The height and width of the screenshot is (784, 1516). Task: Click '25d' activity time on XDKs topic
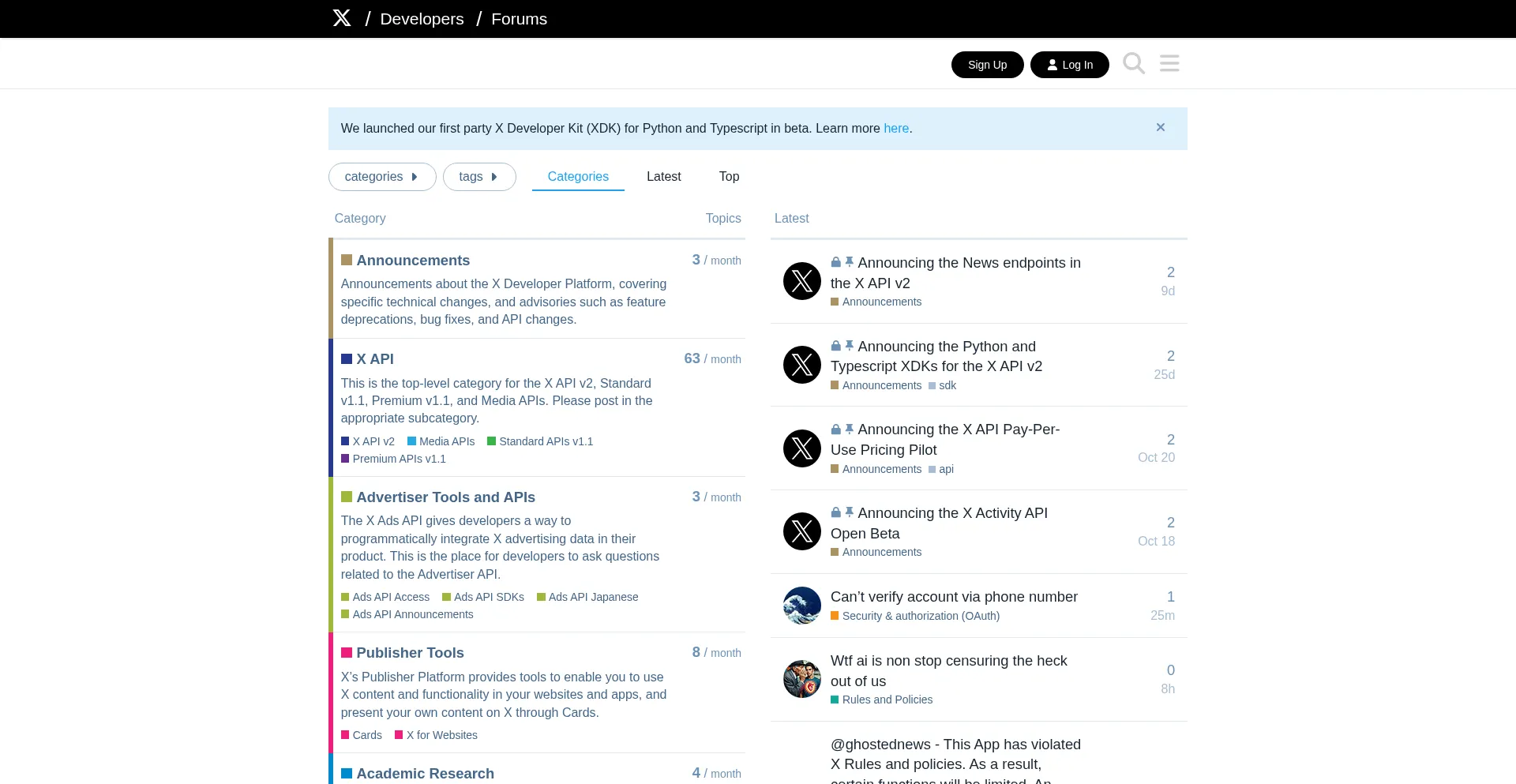(x=1165, y=374)
